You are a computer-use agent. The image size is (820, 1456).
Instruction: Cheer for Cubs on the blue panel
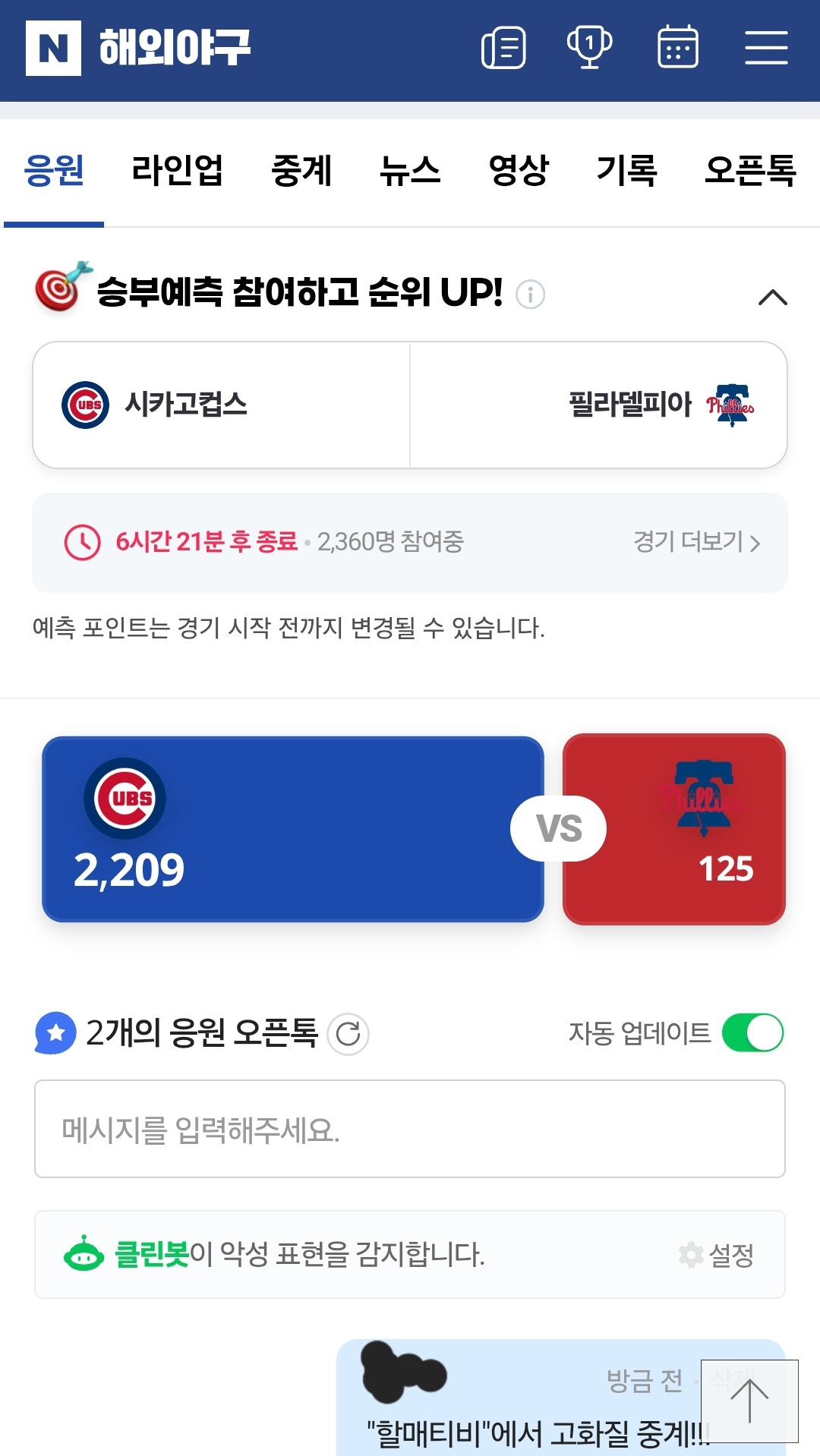pos(293,829)
